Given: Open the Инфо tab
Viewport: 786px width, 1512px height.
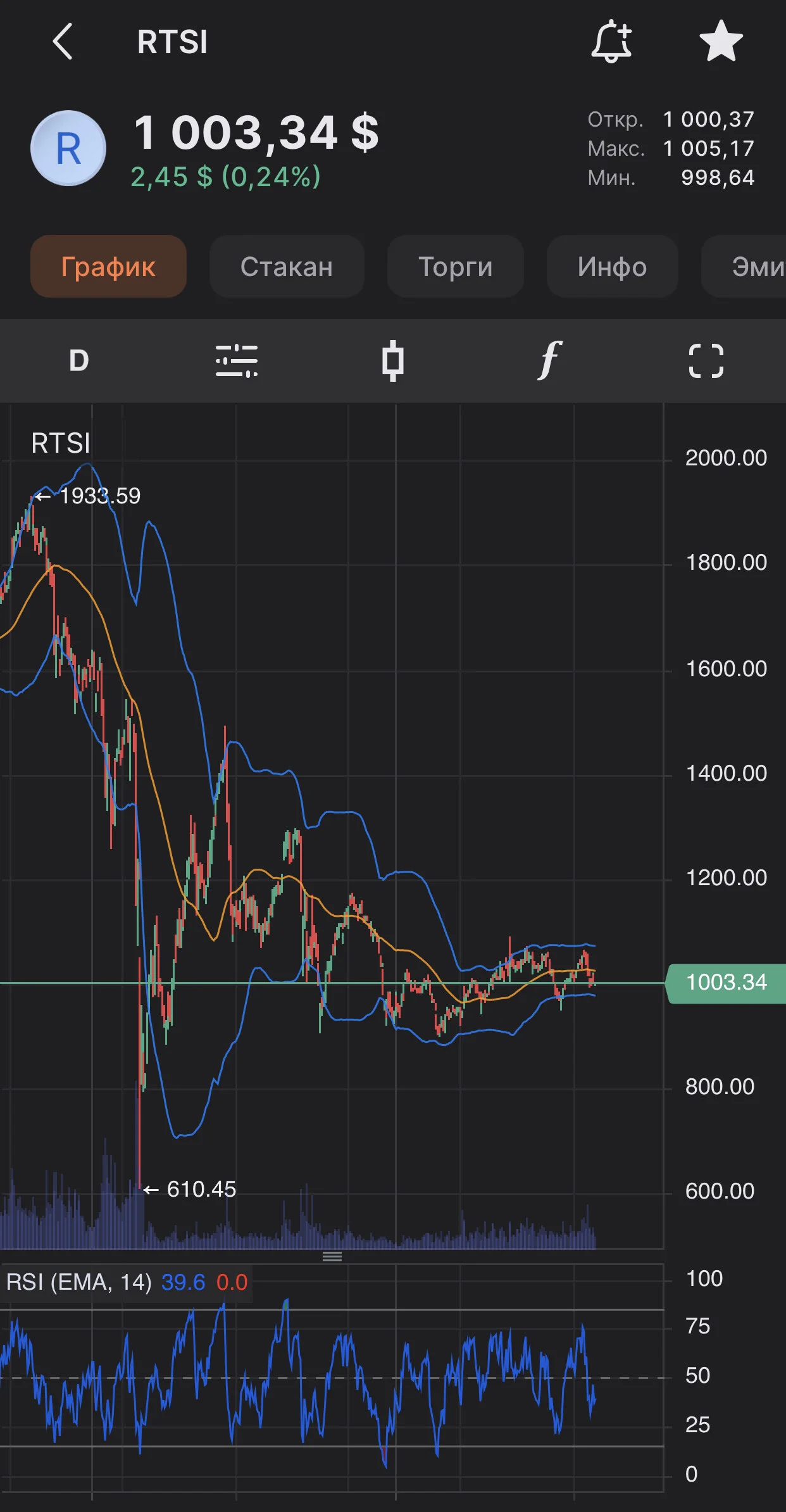Looking at the screenshot, I should point(612,267).
